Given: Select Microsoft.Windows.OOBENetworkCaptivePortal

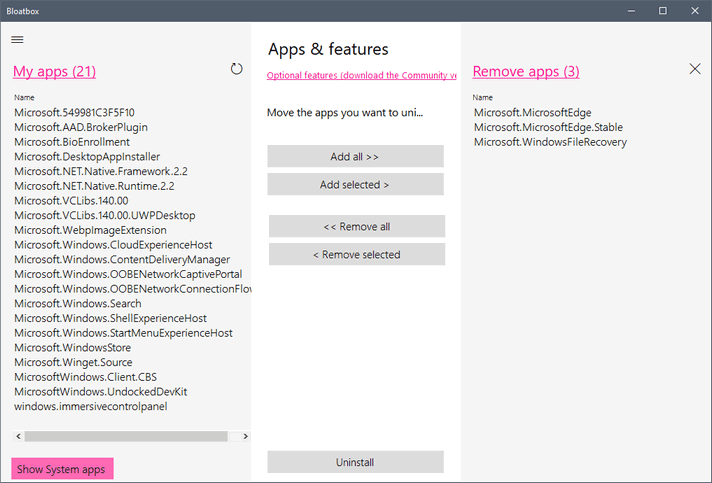Looking at the screenshot, I should pyautogui.click(x=128, y=274).
